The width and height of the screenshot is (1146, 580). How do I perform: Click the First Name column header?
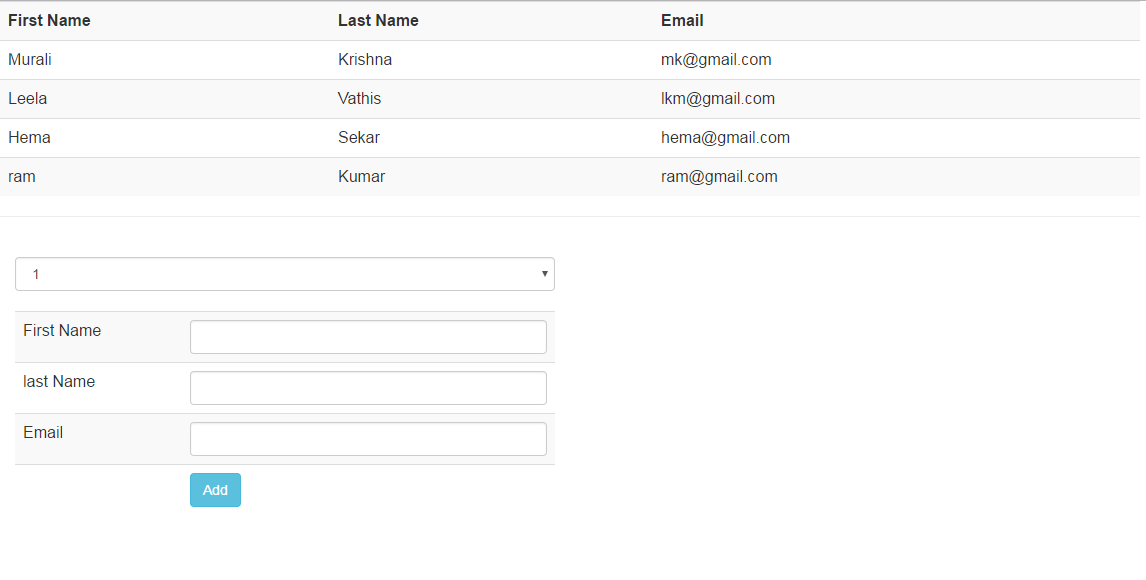pos(49,21)
